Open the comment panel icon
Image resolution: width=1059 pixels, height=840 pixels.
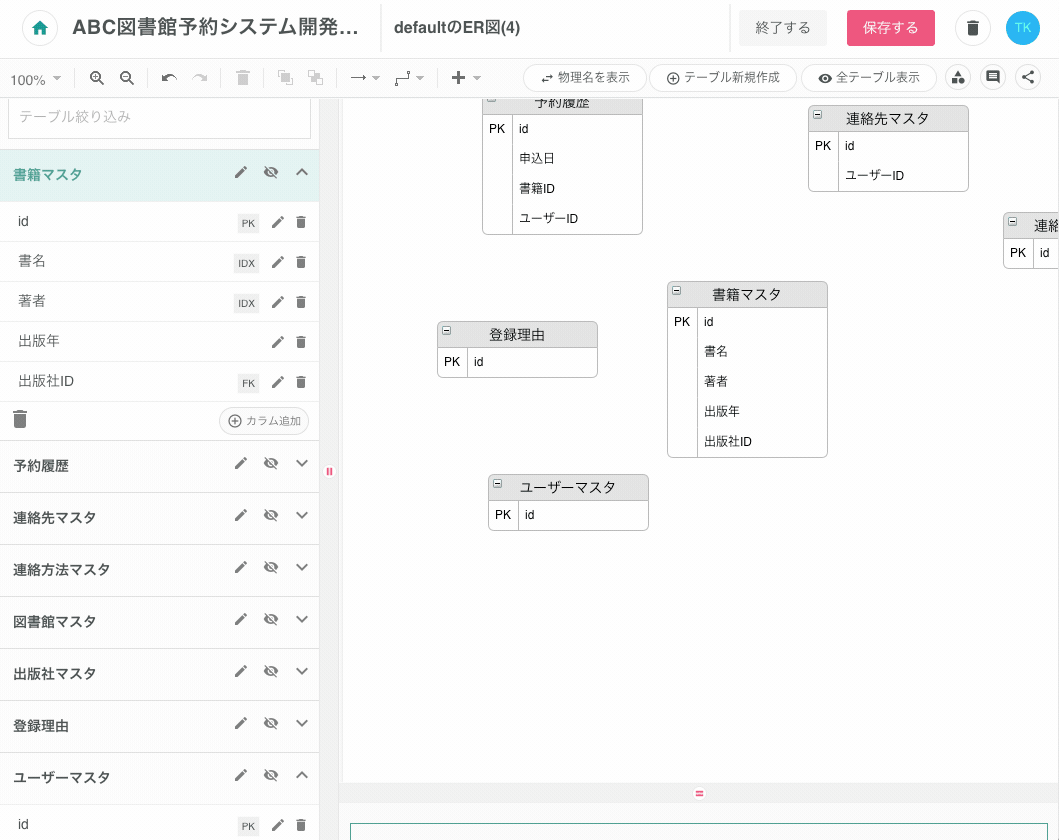pyautogui.click(x=993, y=77)
